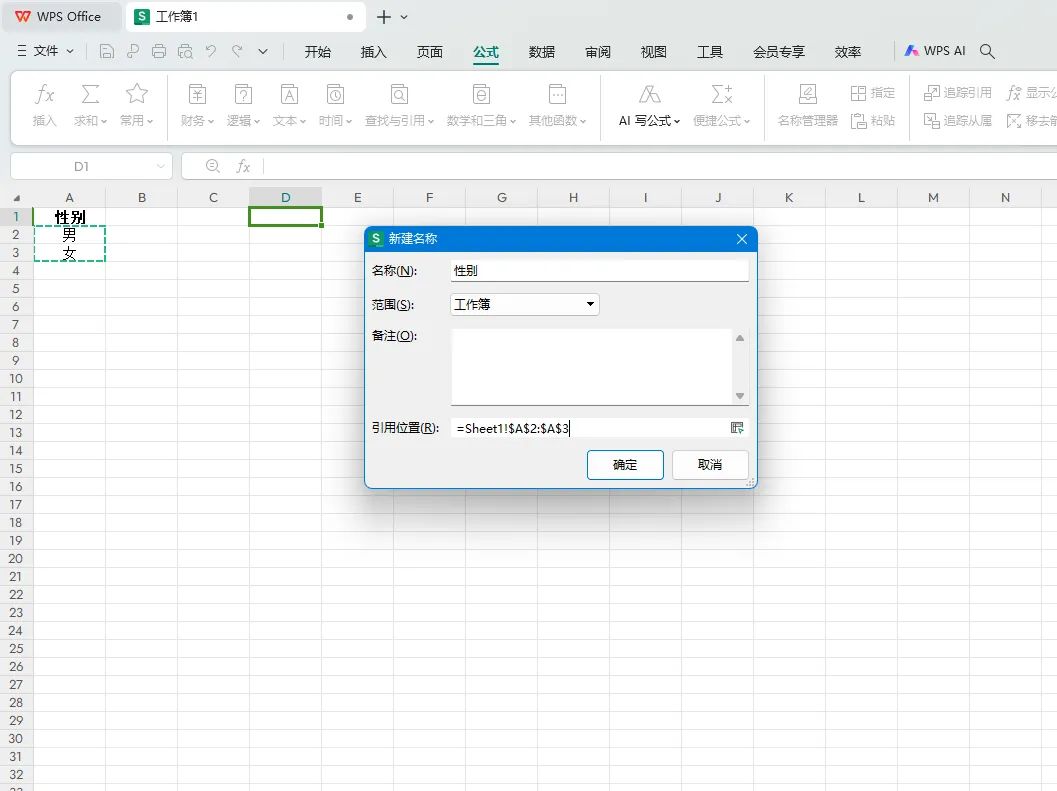Click the Undo arrow icon
1057x791 pixels.
[x=211, y=51]
